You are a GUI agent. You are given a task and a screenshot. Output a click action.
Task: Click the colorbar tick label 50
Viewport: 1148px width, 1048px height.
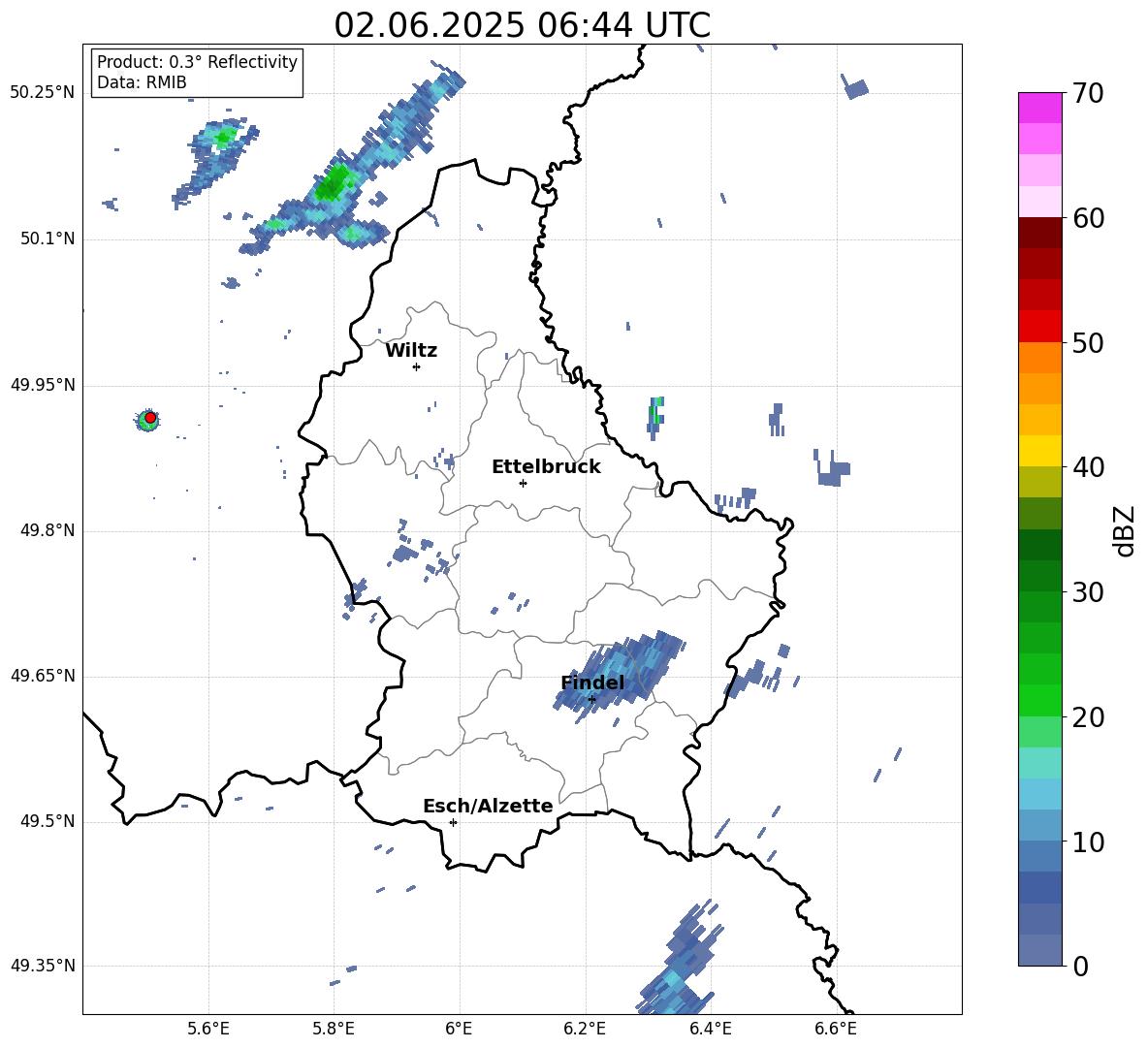1088,343
